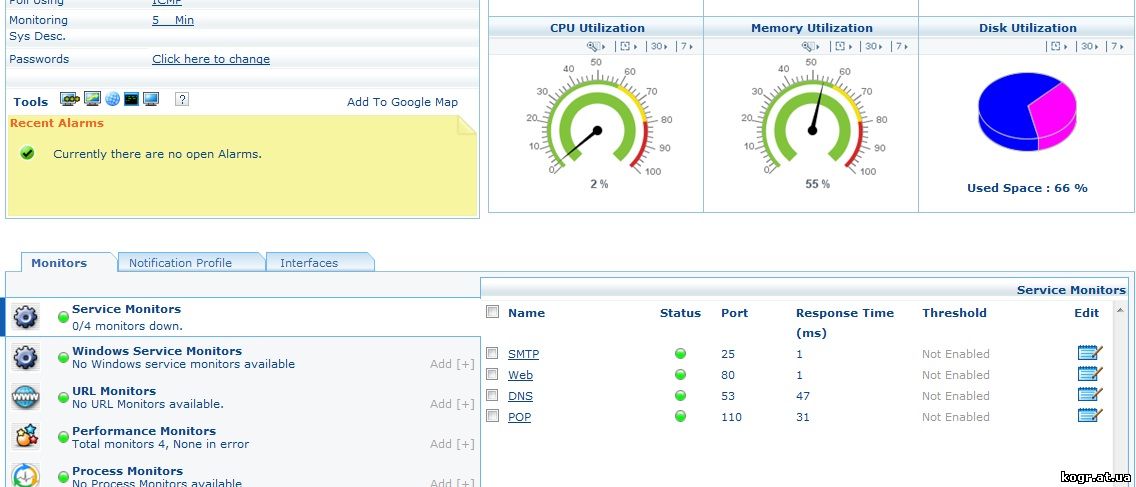The image size is (1136, 487).
Task: Open the Trace Route tool icon
Action: click(92, 99)
